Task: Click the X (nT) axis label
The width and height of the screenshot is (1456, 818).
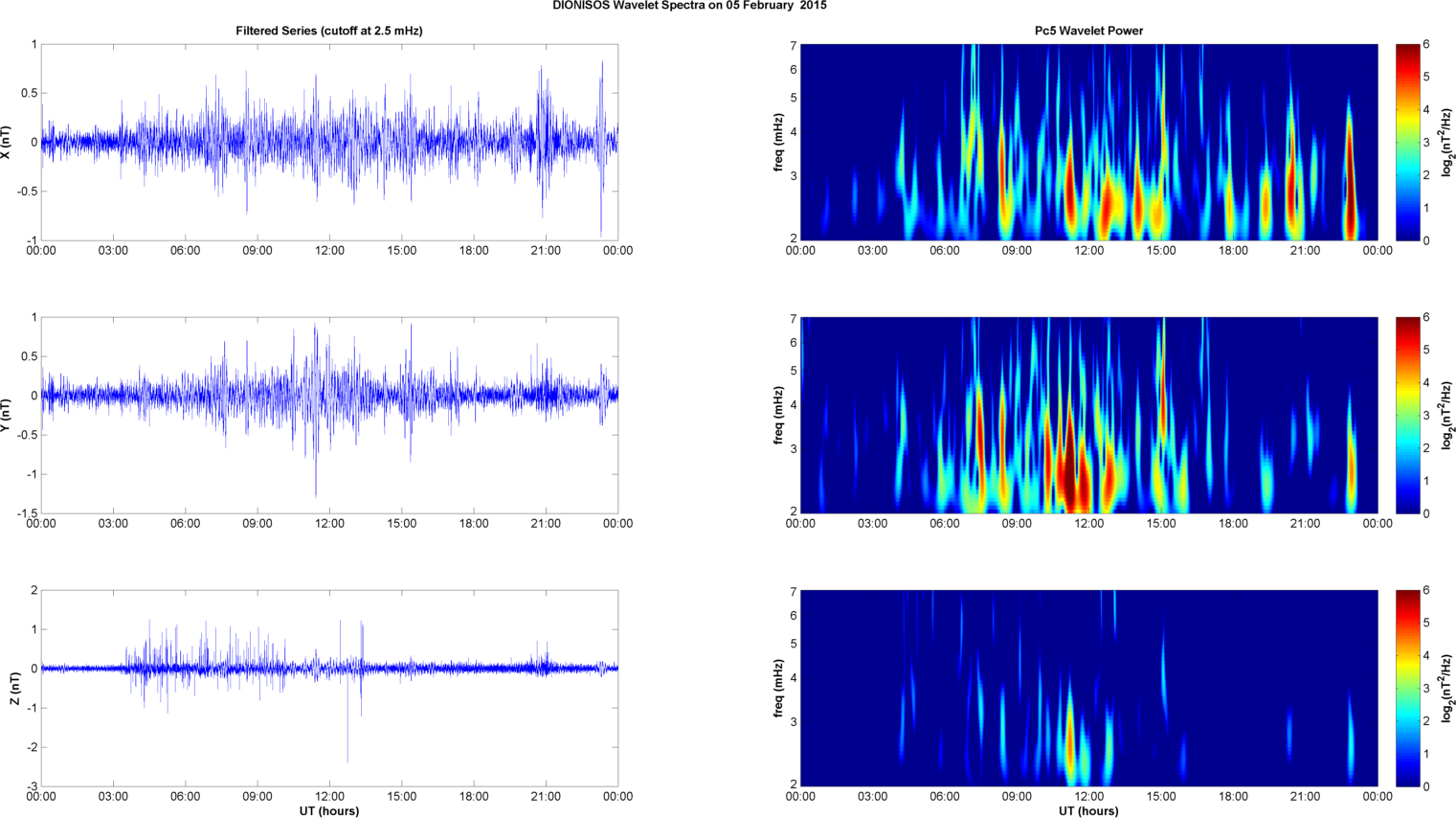Action: coord(8,143)
